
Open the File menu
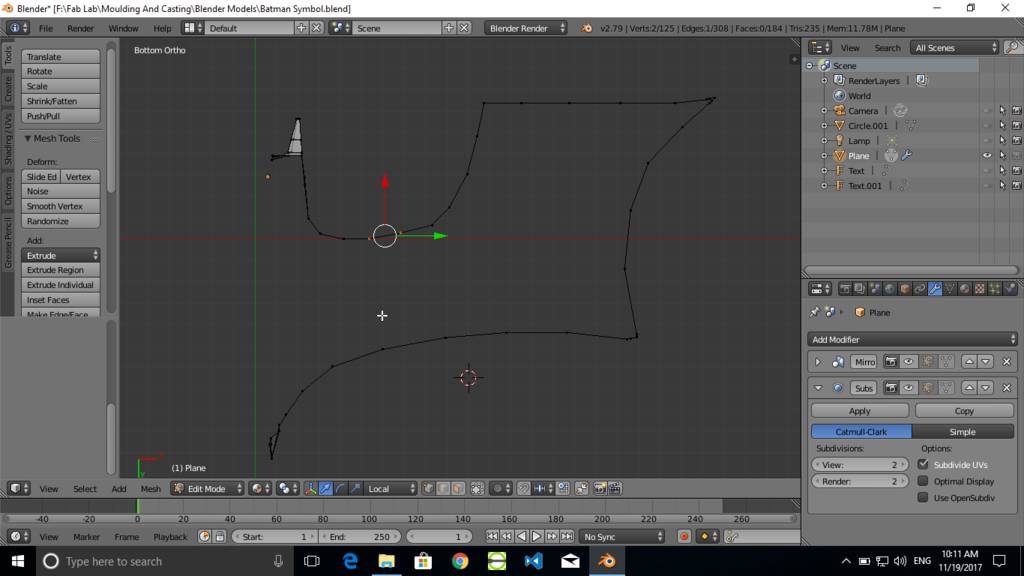point(46,28)
